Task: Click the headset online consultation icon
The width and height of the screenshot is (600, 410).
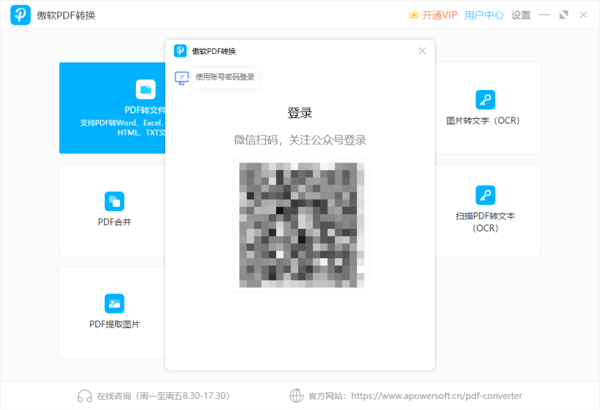Action: [85, 395]
